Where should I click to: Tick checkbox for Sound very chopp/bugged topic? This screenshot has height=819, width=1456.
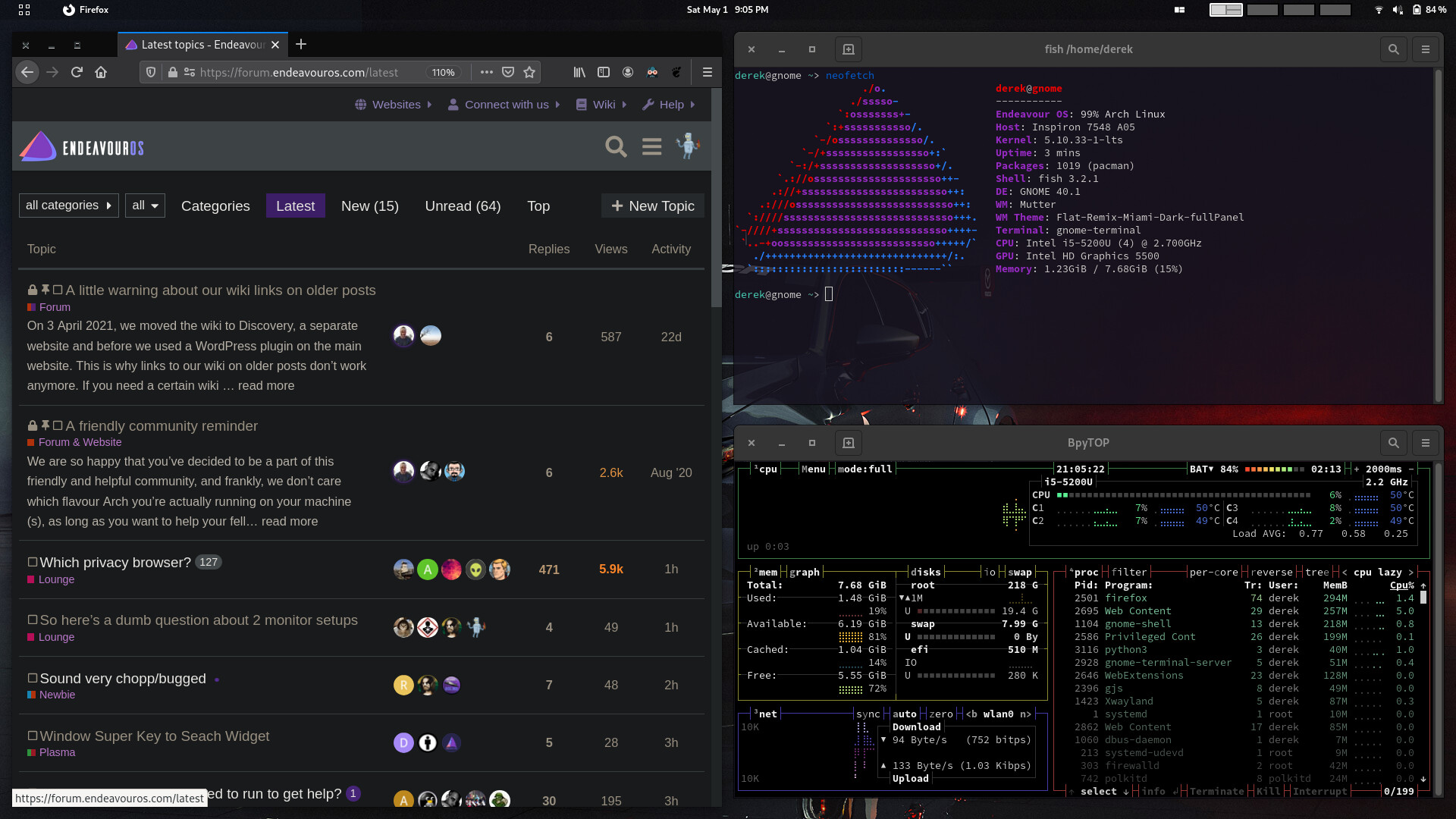33,678
